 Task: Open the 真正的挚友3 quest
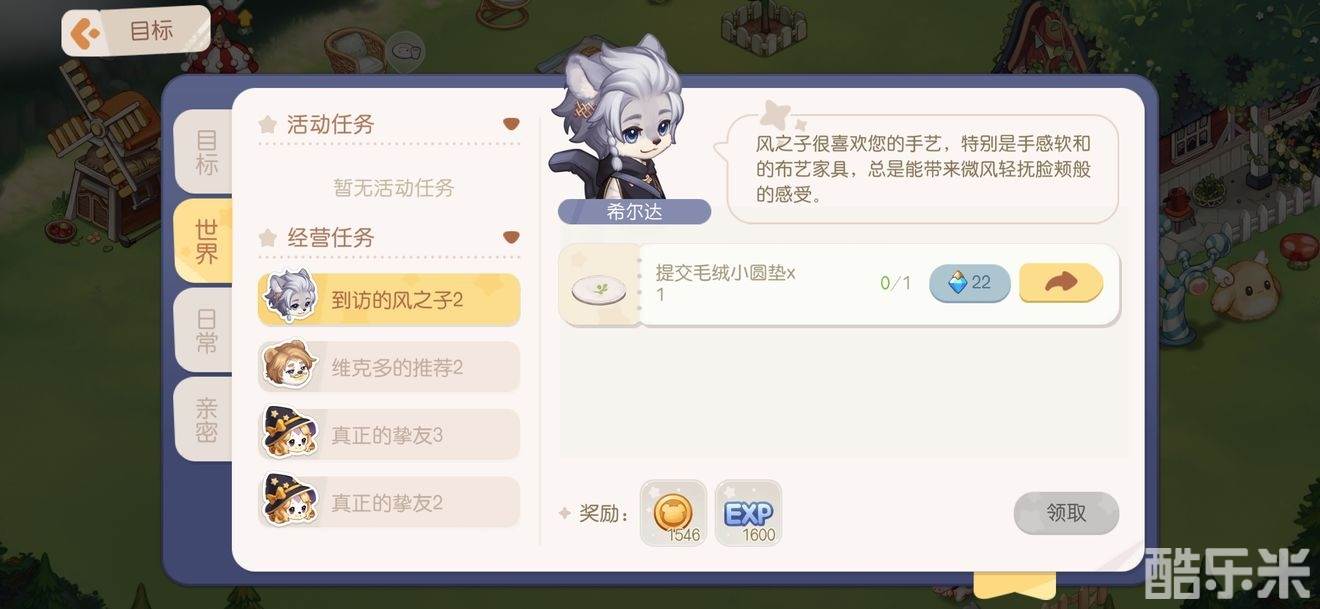[x=389, y=435]
